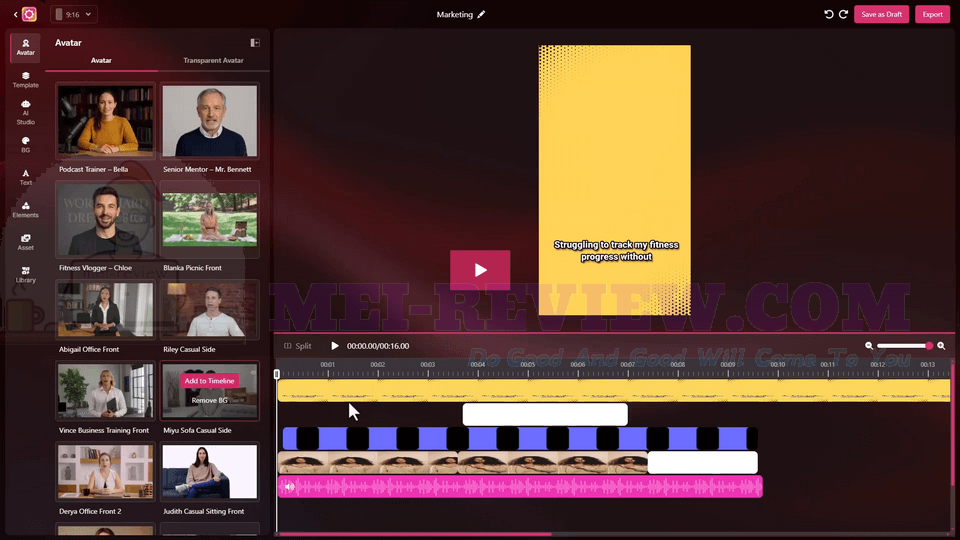Open the Elements sidebar panel
This screenshot has height=540, width=960.
25,209
